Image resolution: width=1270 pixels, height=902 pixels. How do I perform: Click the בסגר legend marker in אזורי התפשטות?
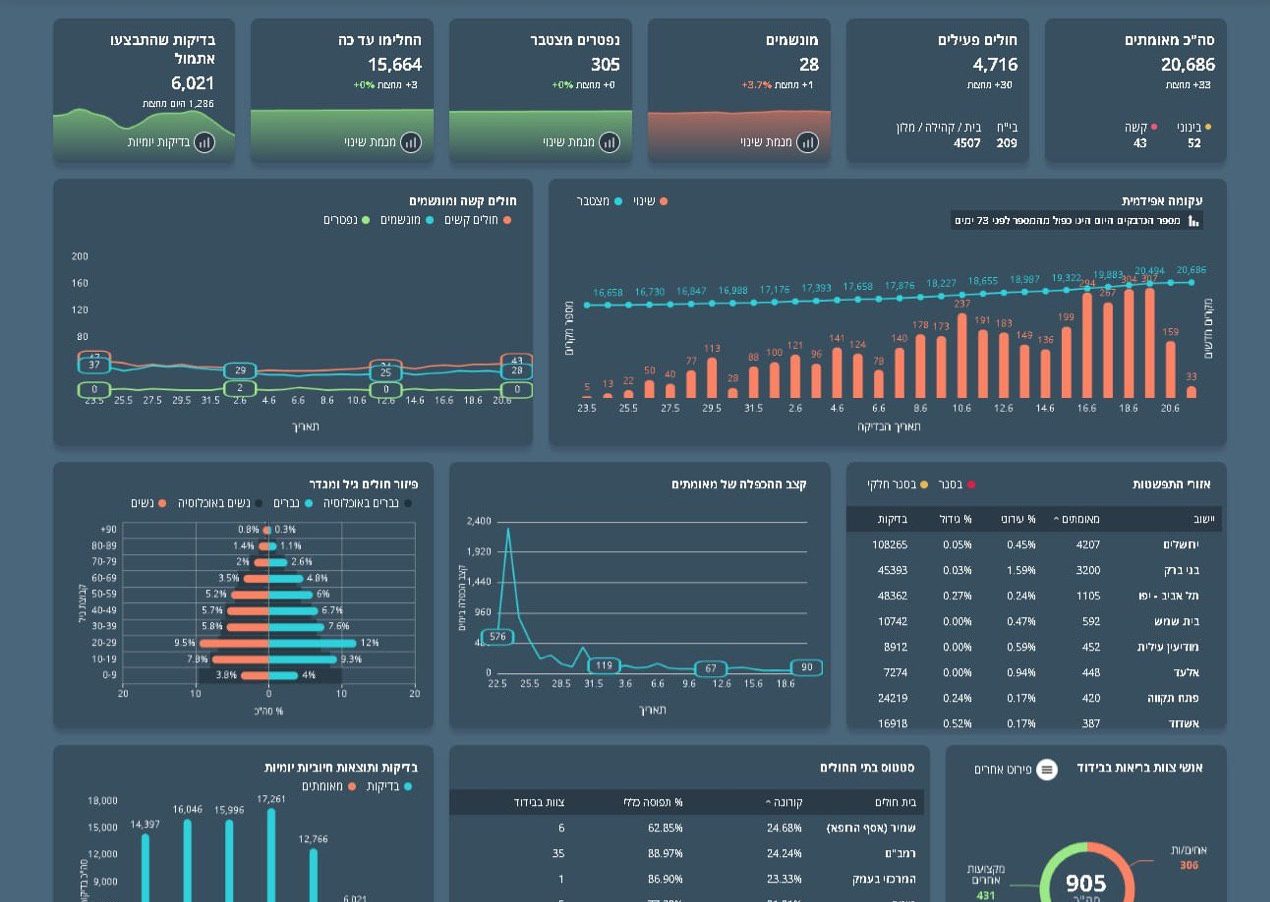click(x=970, y=485)
